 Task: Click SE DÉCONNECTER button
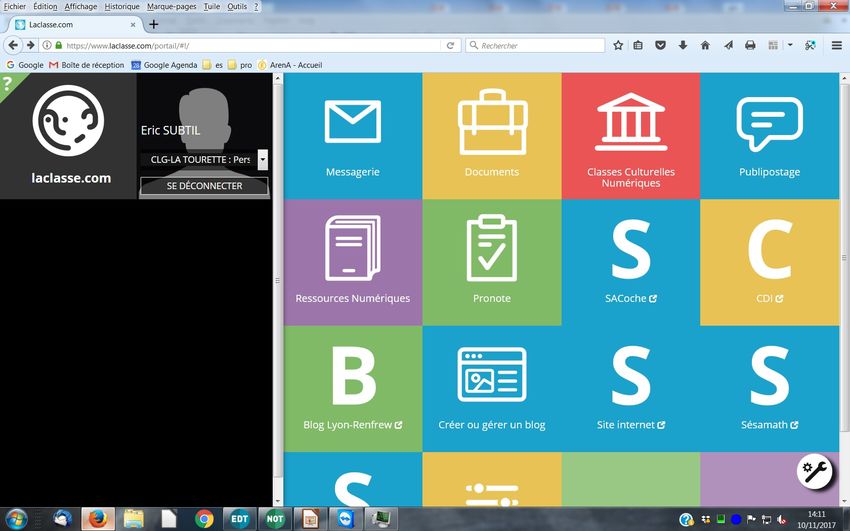point(204,186)
